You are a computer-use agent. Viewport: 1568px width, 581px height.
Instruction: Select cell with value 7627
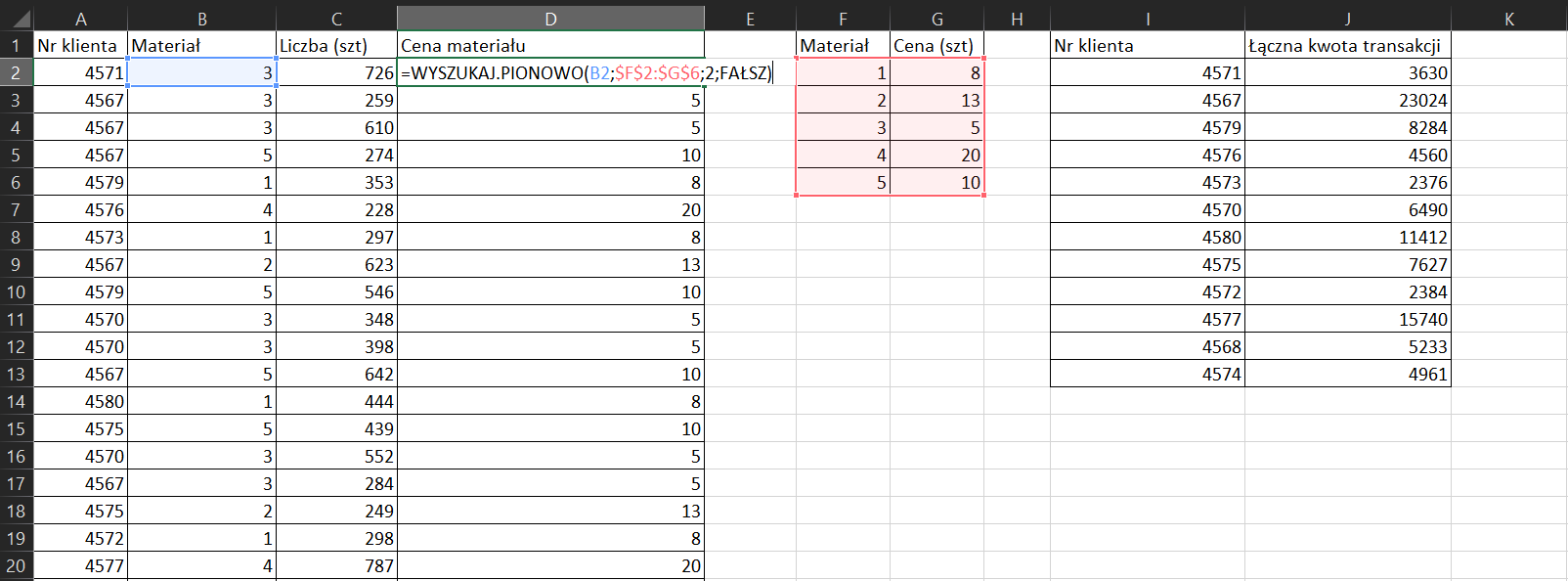(1348, 264)
